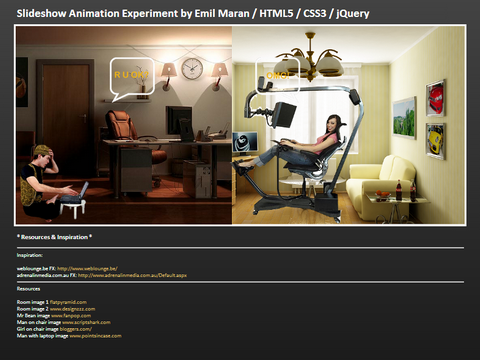
Task: Select the 'Resources' label
Action: [28, 289]
